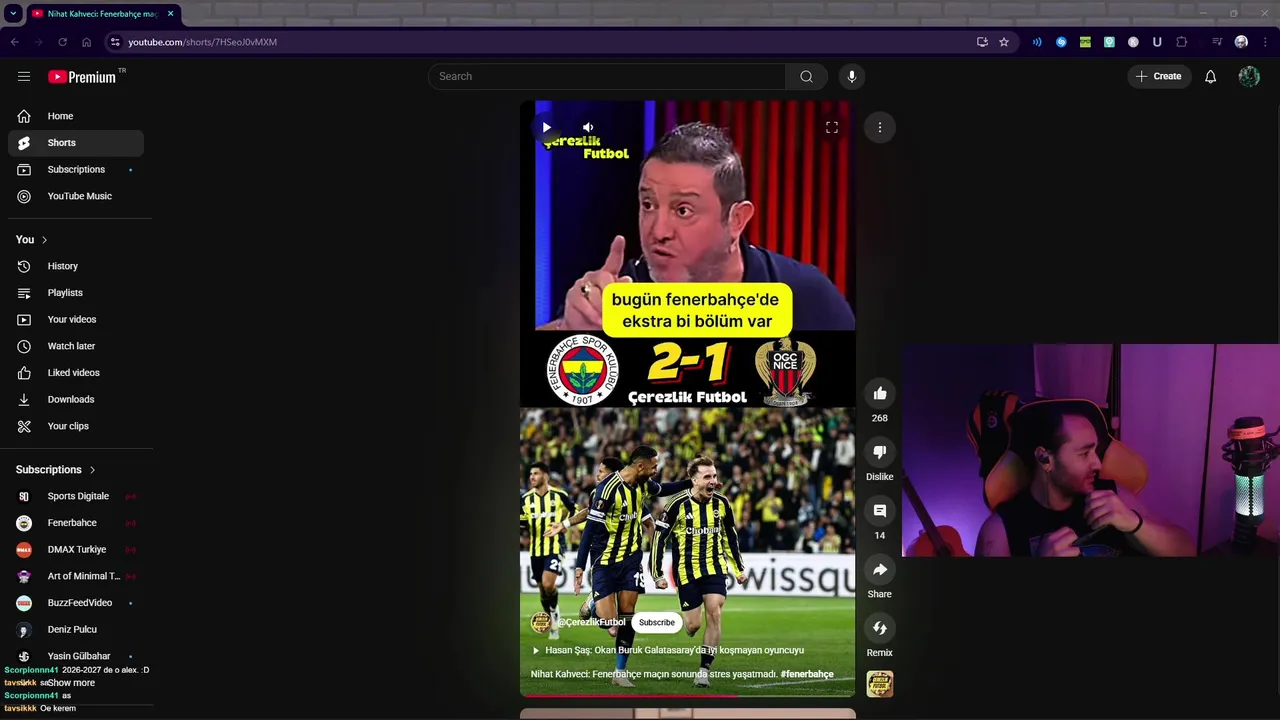Open Your videos
This screenshot has width=1280, height=720.
click(x=76, y=319)
